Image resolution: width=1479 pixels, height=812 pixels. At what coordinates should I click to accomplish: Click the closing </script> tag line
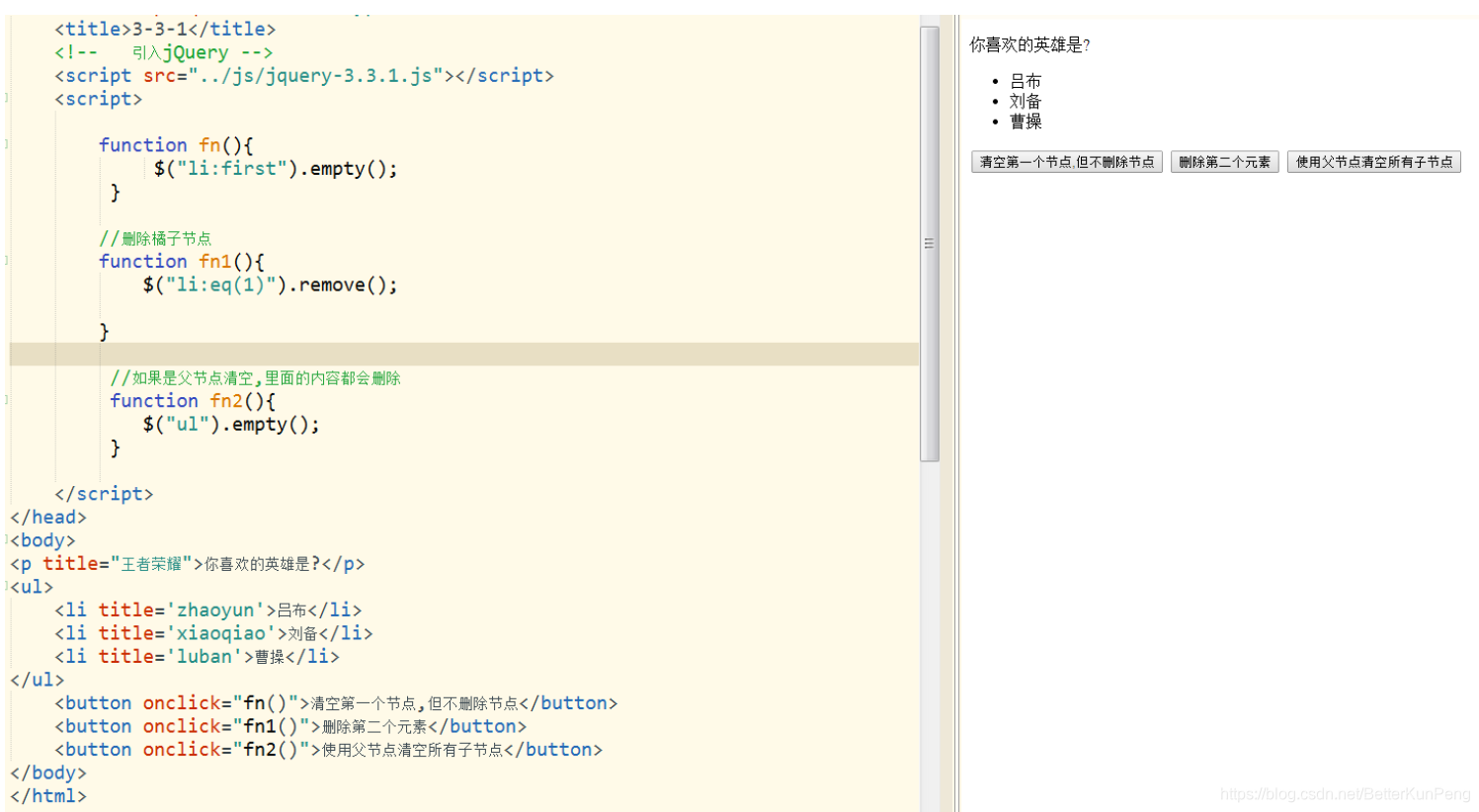pos(104,494)
